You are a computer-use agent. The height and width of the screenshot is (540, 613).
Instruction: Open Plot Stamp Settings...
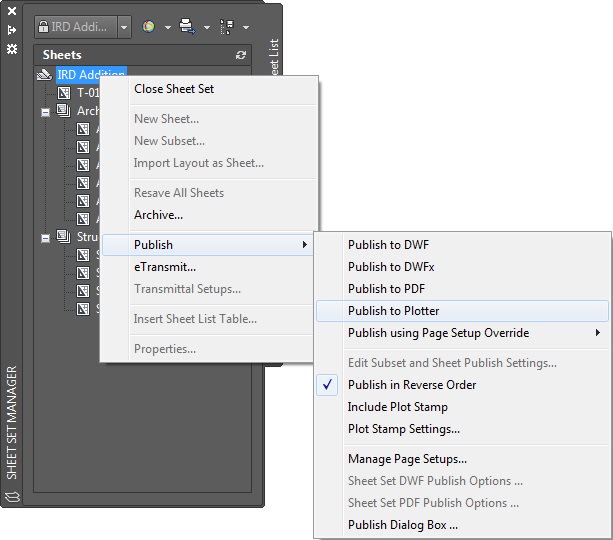tap(462, 429)
